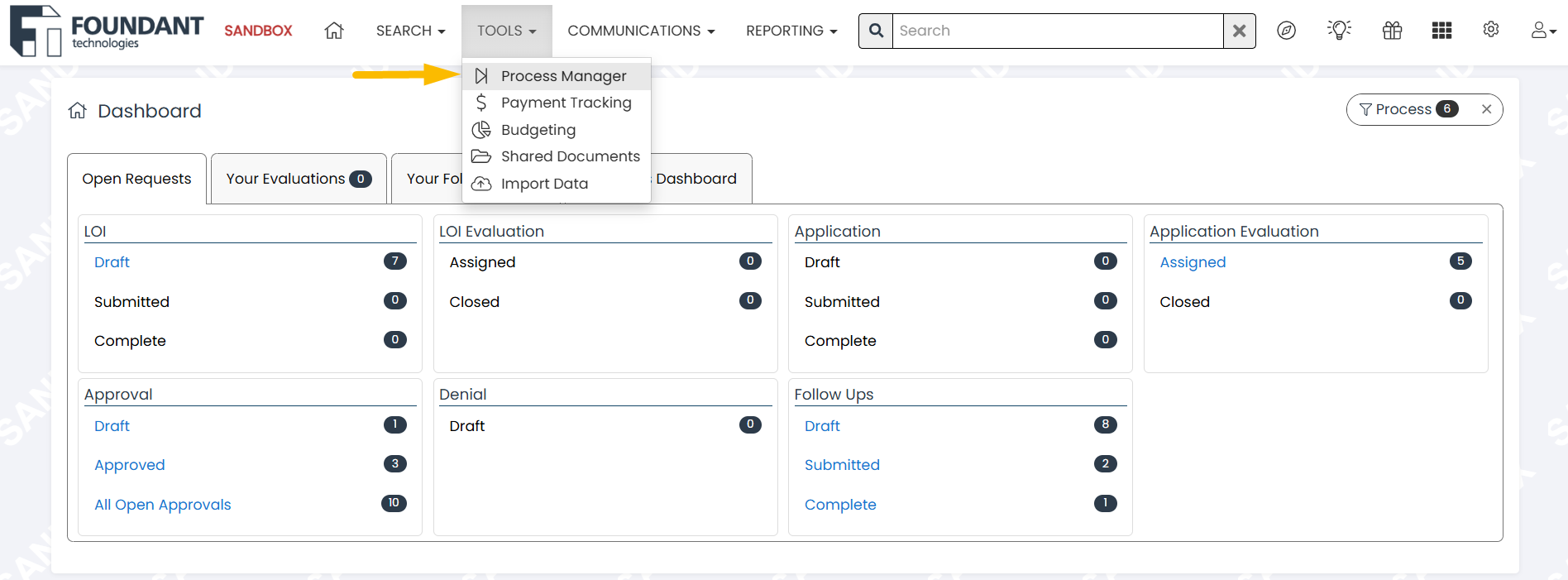Click the LOI Evaluation Assigned text

click(482, 262)
